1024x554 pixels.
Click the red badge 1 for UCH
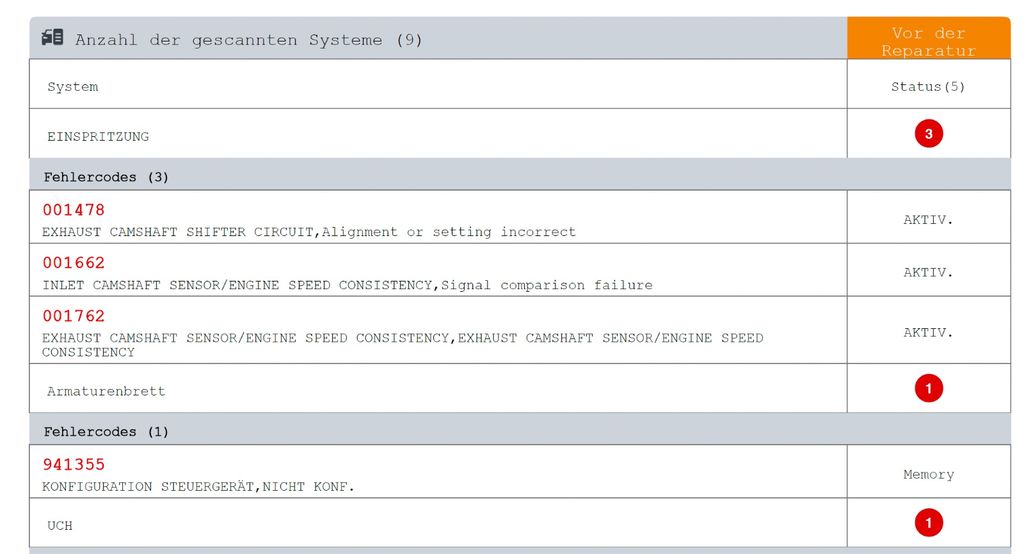click(x=928, y=523)
